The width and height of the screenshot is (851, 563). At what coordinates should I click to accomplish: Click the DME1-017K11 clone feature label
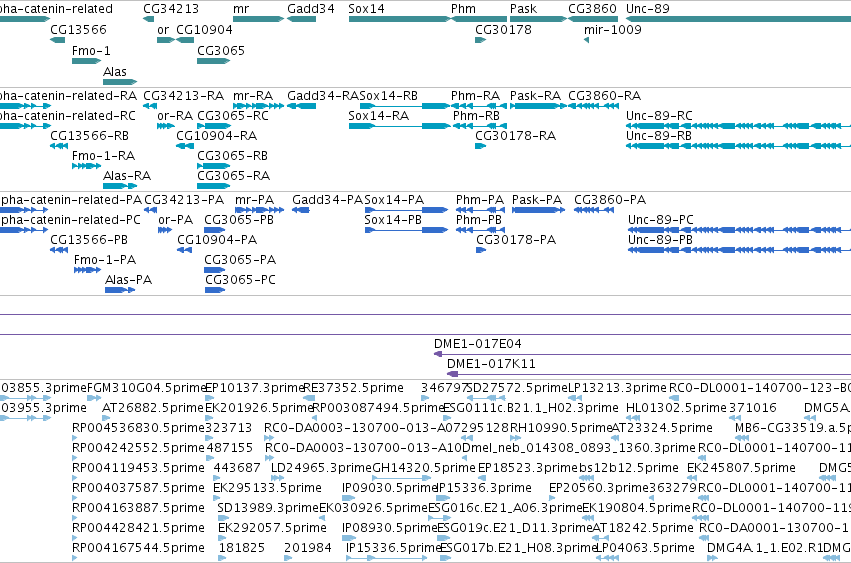pyautogui.click(x=491, y=364)
